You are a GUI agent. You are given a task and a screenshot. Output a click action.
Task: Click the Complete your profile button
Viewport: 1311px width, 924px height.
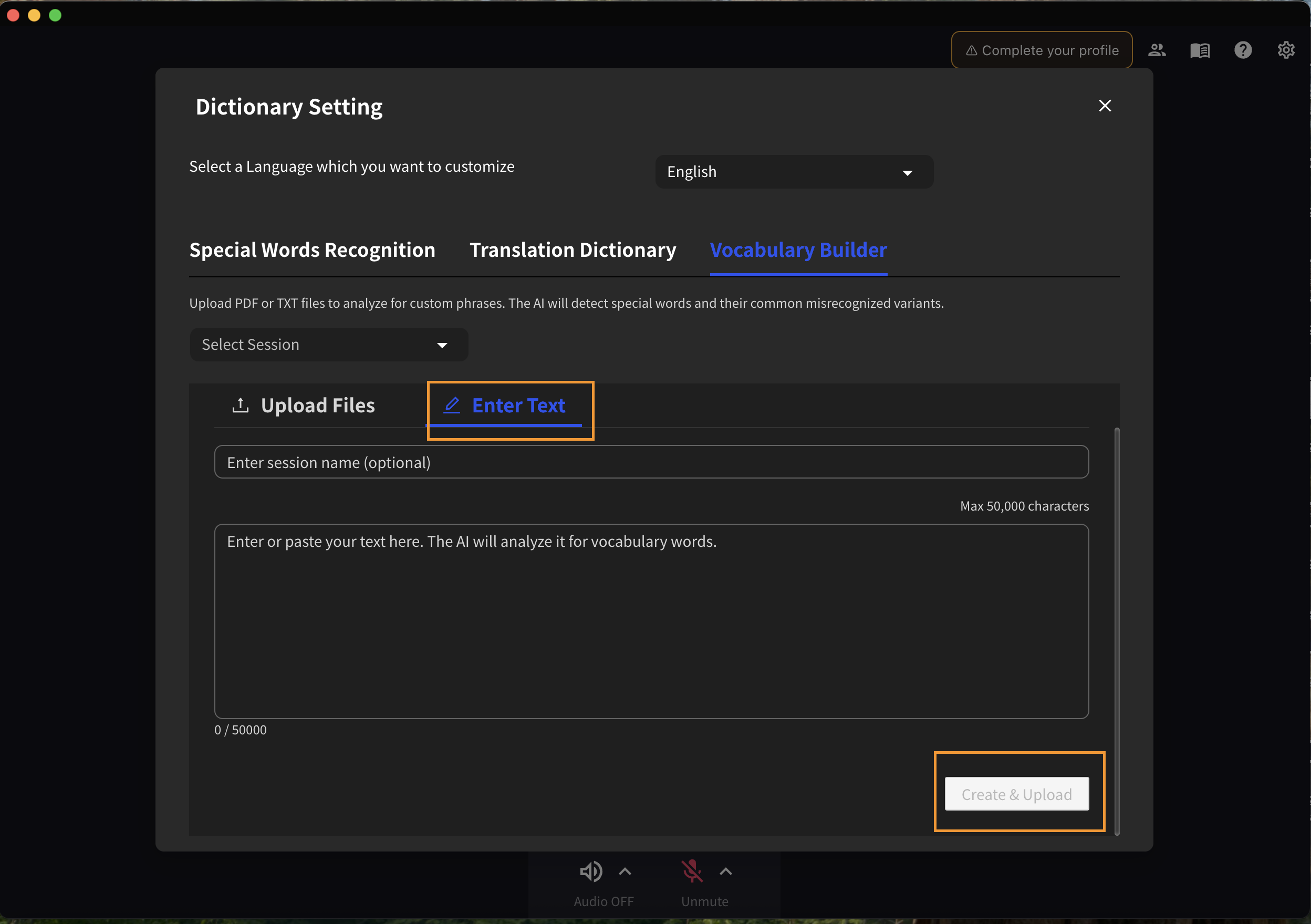coord(1042,50)
